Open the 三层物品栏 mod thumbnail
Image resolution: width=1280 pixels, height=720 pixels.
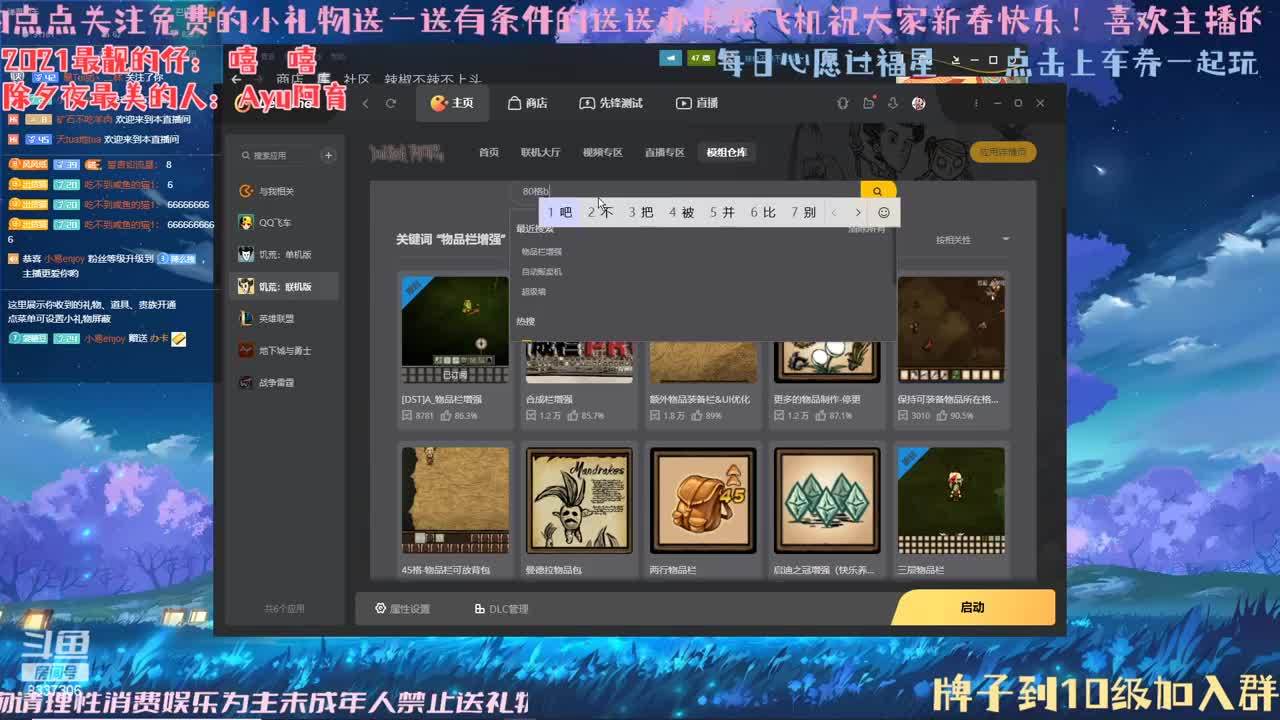click(x=951, y=500)
